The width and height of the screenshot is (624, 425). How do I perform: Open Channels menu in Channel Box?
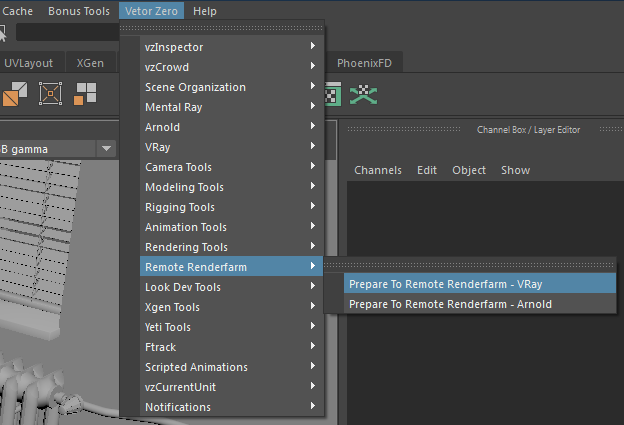click(x=378, y=170)
